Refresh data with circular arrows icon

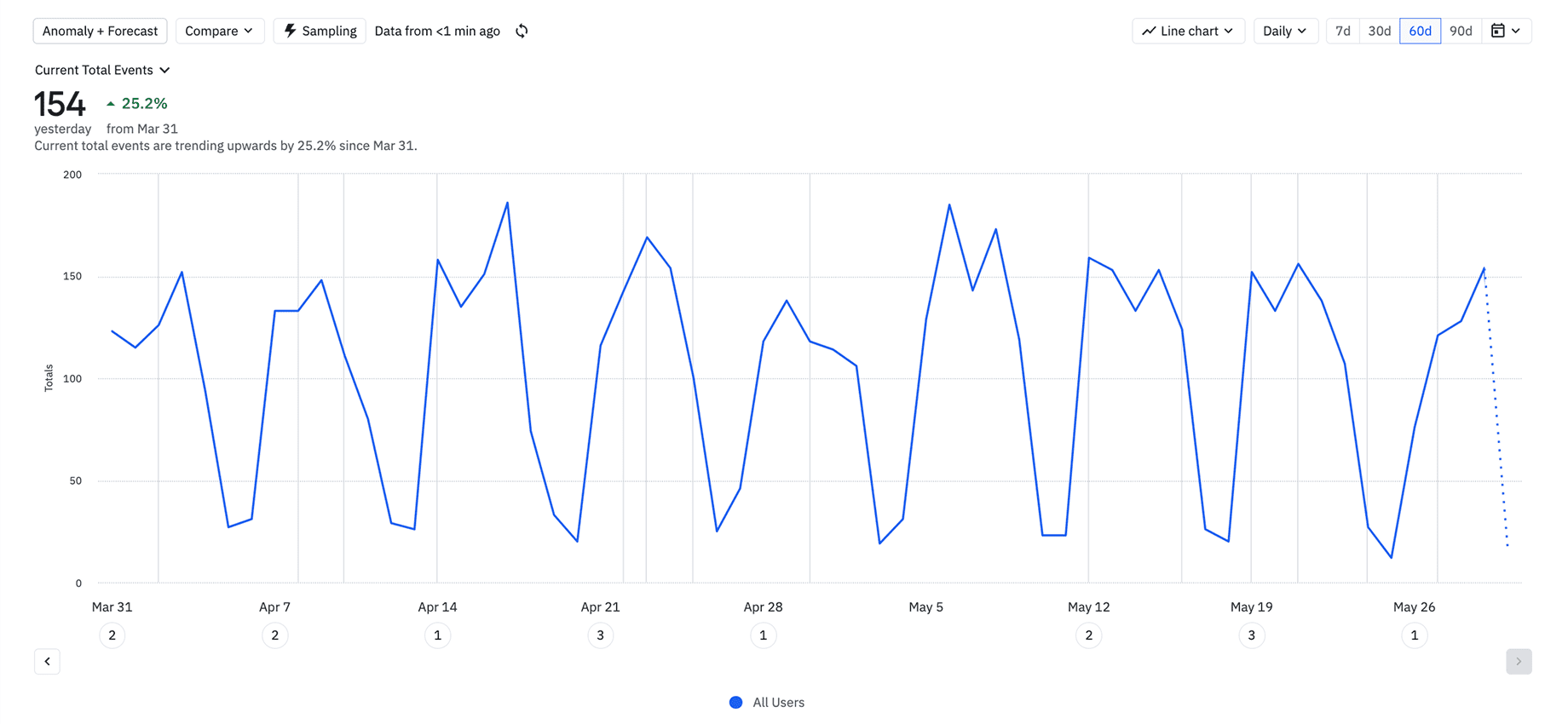(x=522, y=31)
